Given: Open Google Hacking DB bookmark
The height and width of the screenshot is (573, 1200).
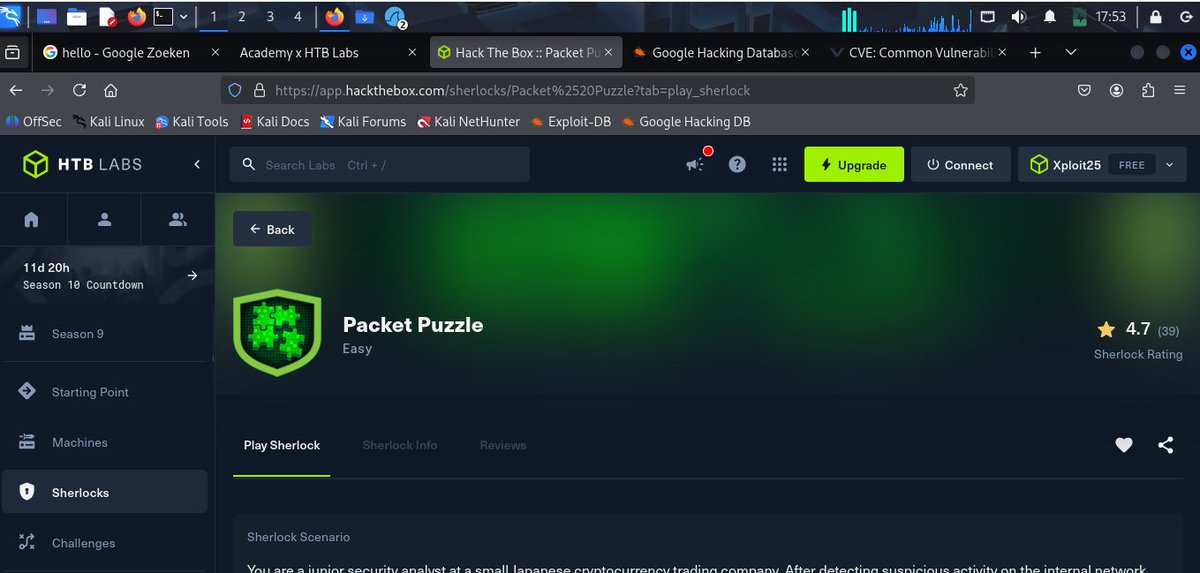Looking at the screenshot, I should 686,122.
